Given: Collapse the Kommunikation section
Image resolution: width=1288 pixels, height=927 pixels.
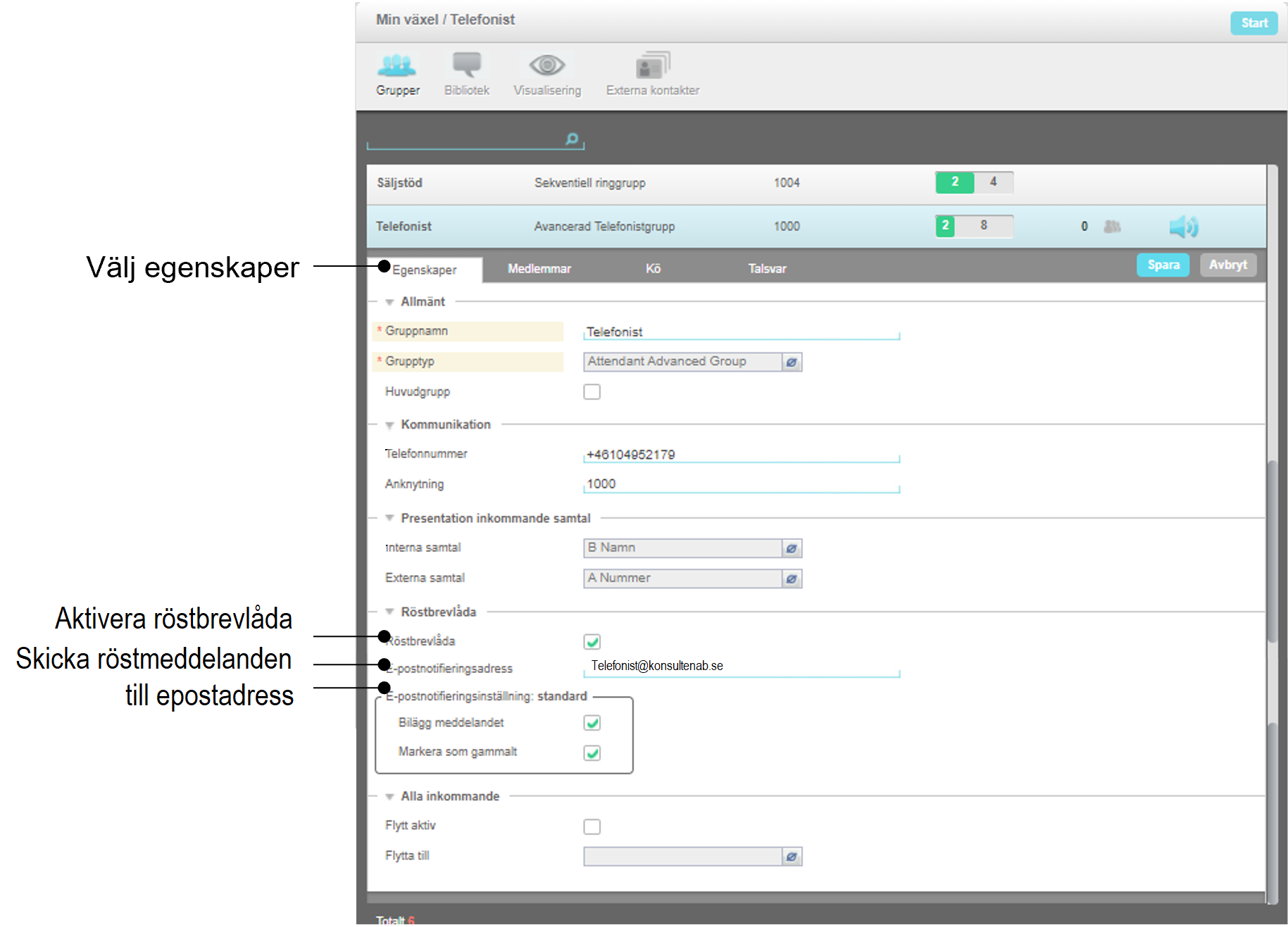Looking at the screenshot, I should 389,425.
